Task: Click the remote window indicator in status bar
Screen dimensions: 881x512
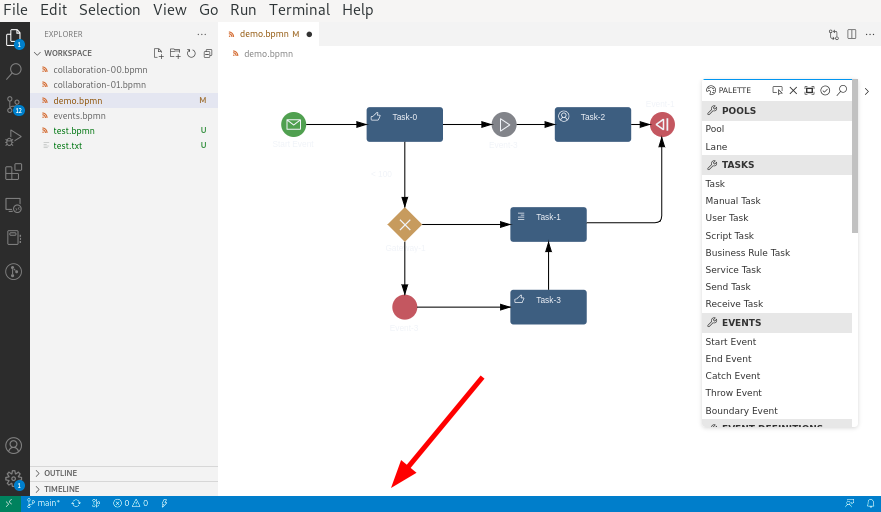Action: point(10,504)
